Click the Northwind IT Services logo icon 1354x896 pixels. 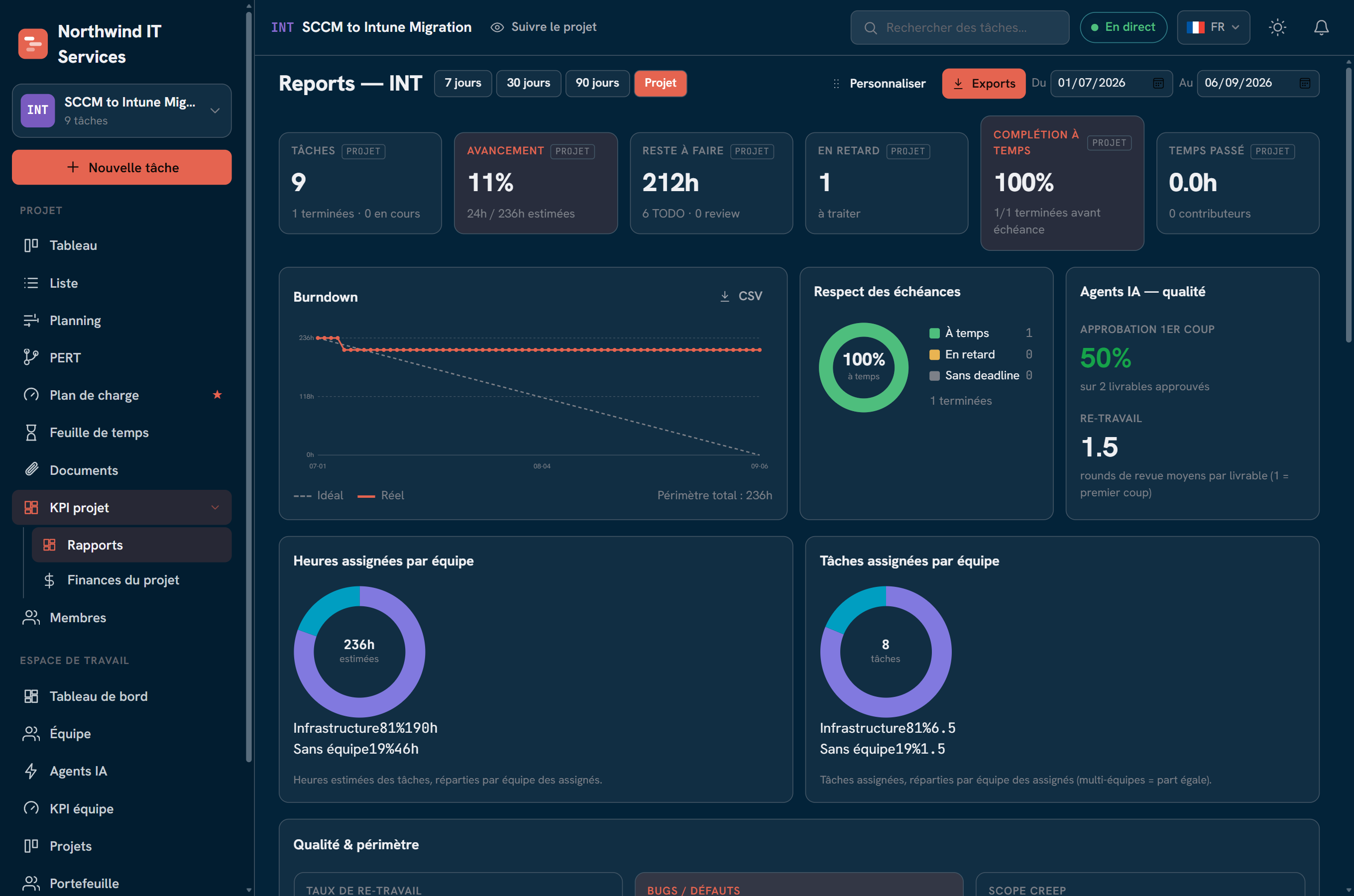click(32, 44)
